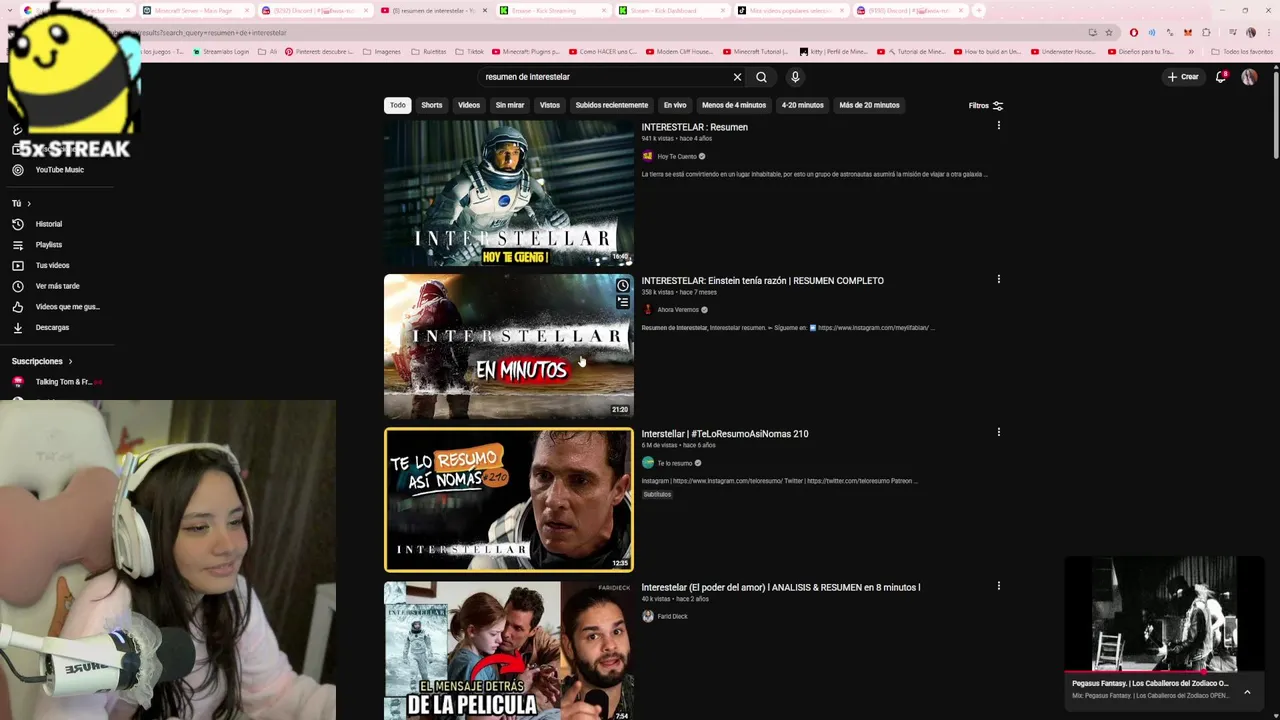The image size is (1280, 720).
Task: Click the magnifying glass search button
Action: [761, 77]
